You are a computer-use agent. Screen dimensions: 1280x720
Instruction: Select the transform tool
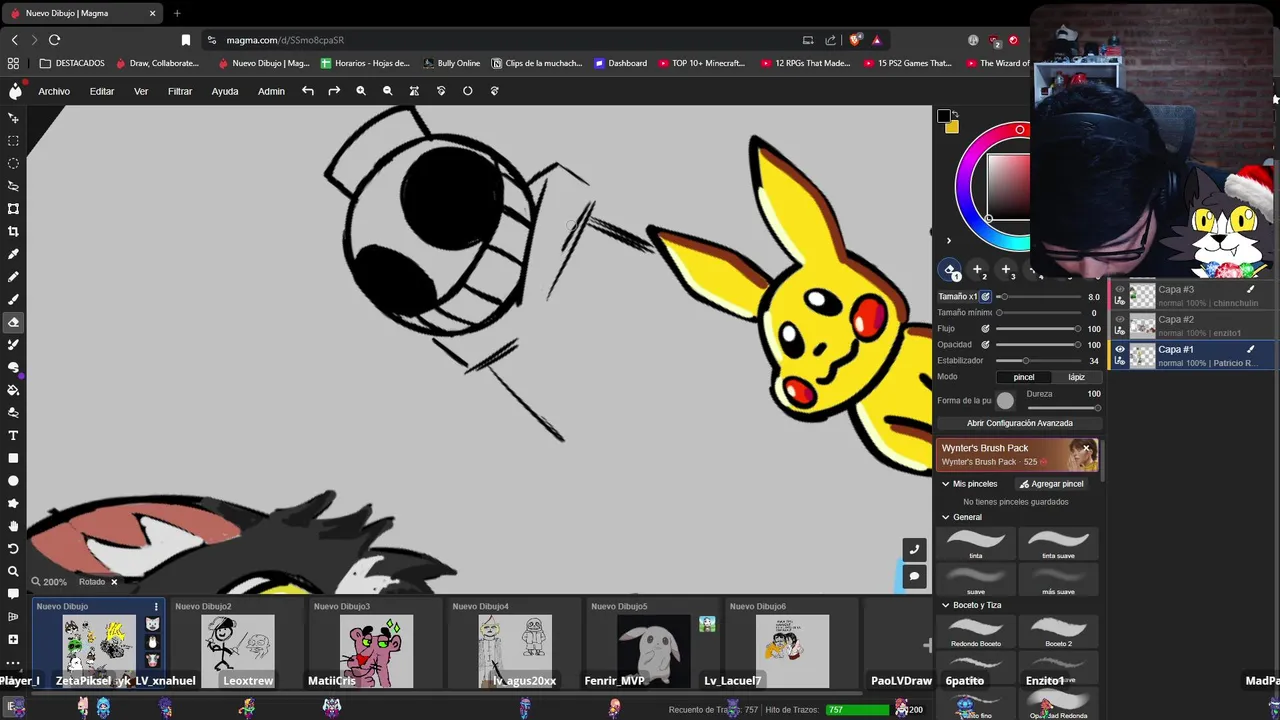coord(13,209)
